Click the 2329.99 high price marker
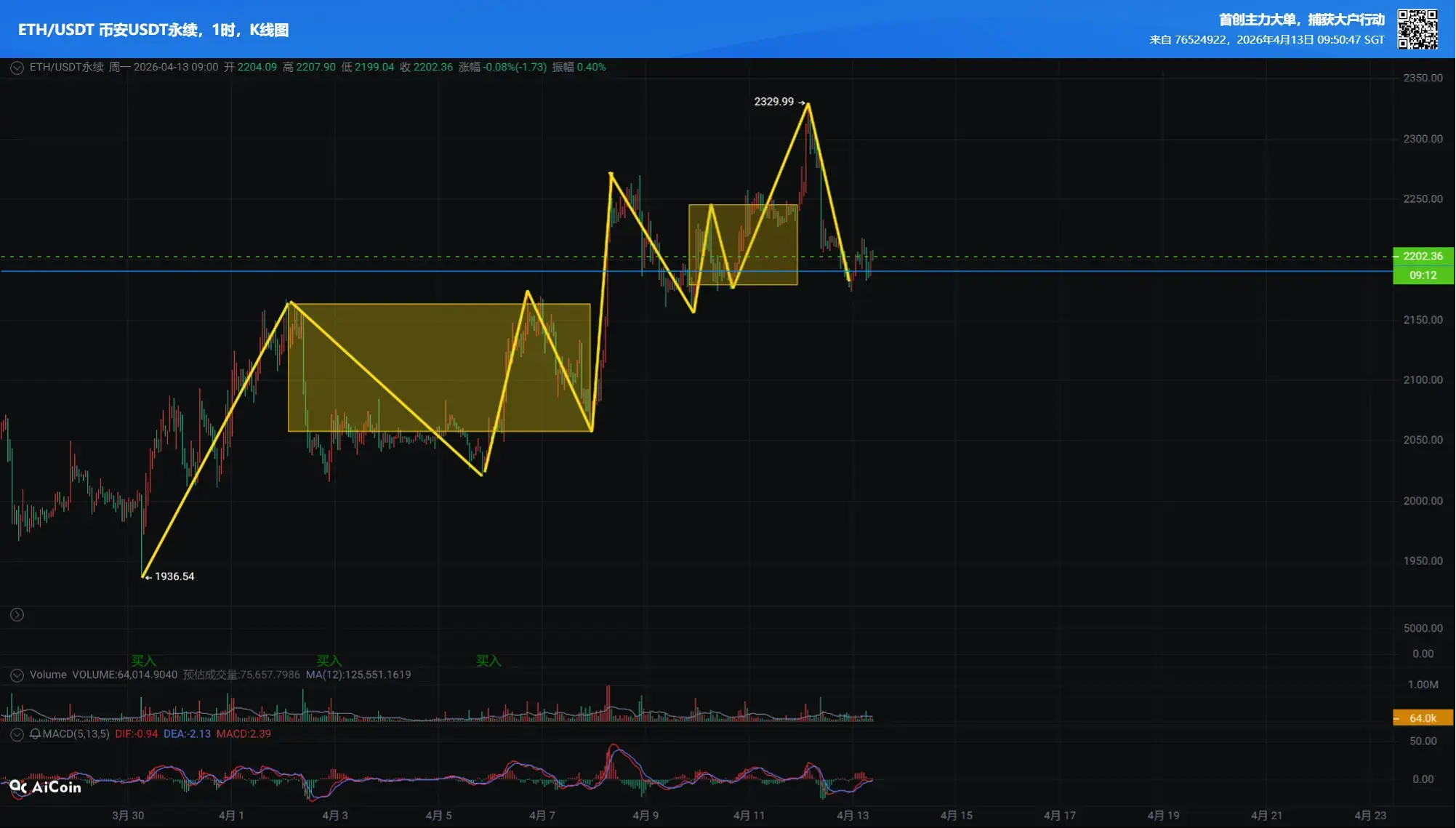 click(774, 102)
